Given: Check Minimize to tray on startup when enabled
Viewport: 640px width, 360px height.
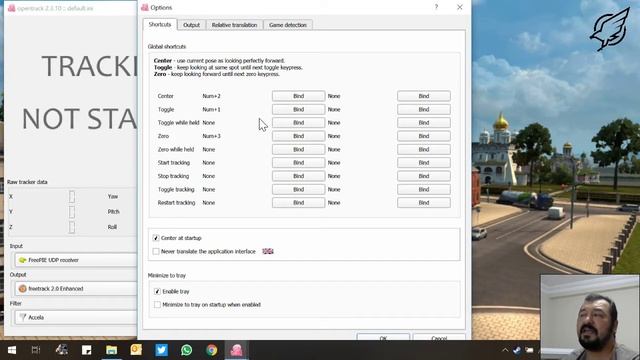Looking at the screenshot, I should point(157,304).
